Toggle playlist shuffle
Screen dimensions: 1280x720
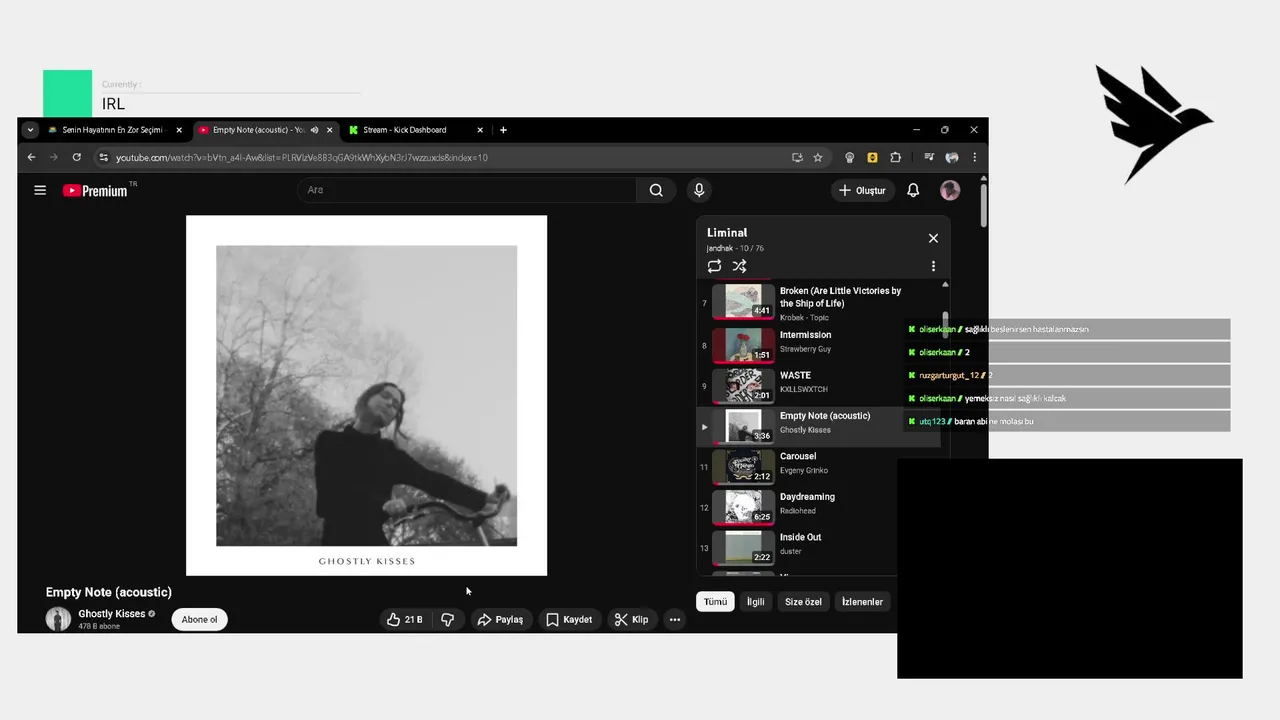pos(739,266)
